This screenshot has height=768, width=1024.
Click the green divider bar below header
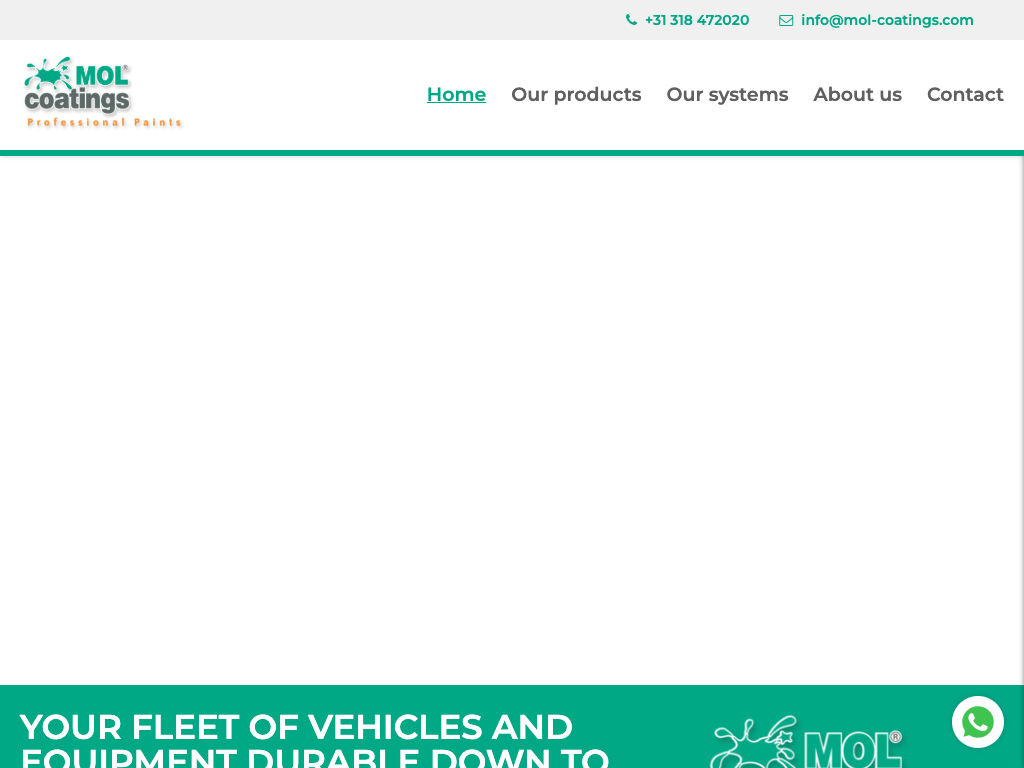[512, 153]
